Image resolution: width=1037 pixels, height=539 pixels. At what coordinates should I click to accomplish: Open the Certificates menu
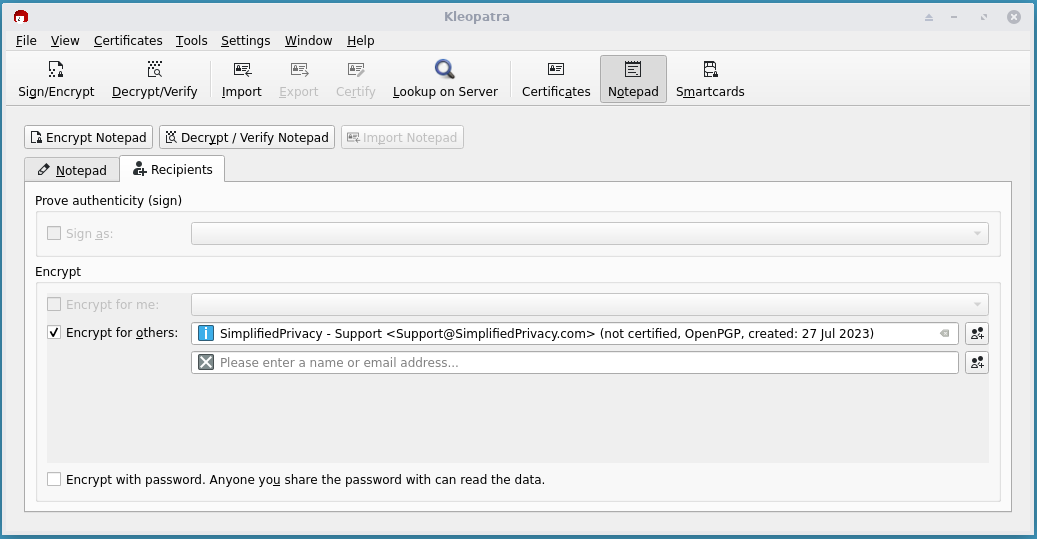click(128, 40)
